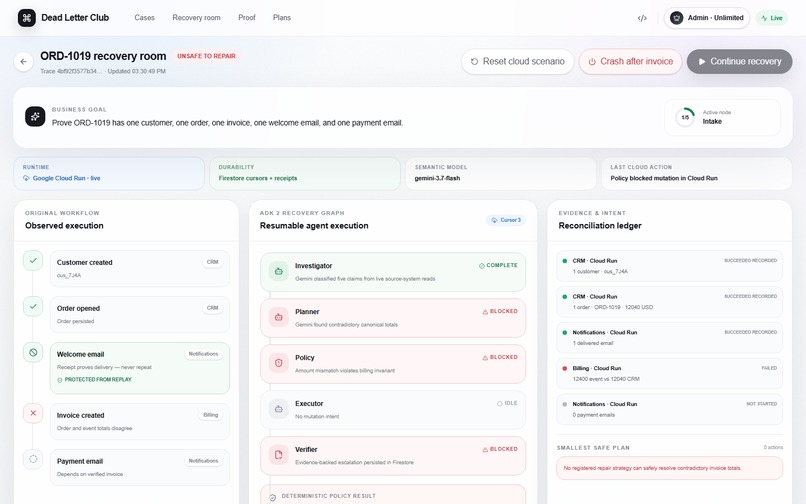This screenshot has height=504, width=806.
Task: Click the Verifier document icon
Action: [279, 455]
